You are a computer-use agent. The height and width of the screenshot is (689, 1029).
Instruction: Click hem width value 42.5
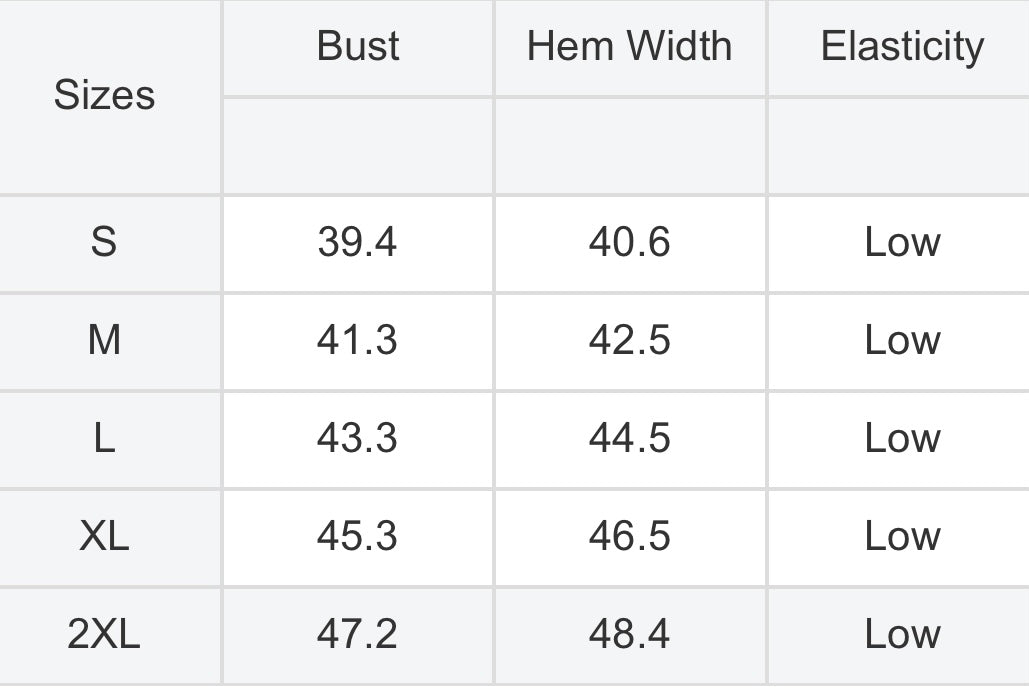coord(629,340)
